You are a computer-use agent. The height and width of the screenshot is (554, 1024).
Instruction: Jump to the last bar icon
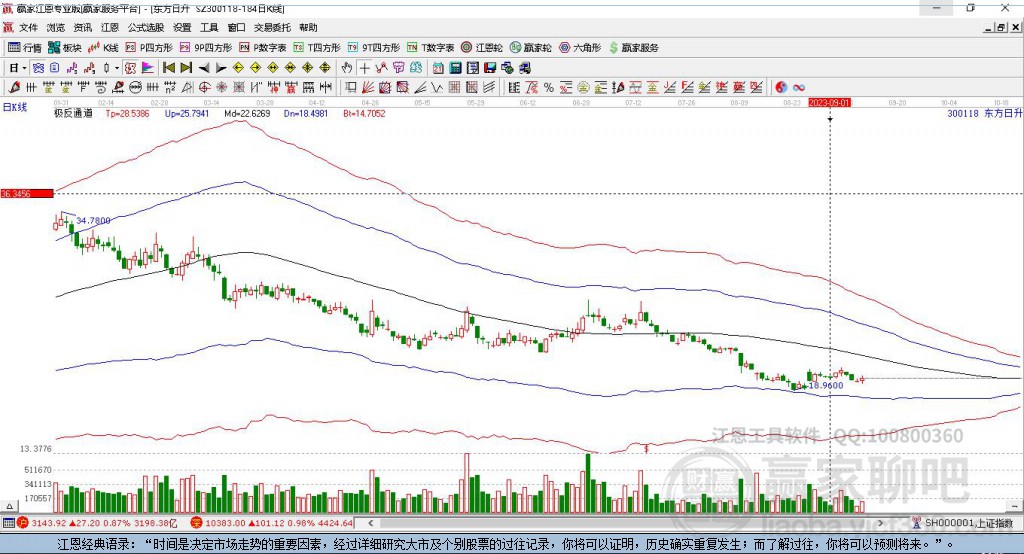pyautogui.click(x=186, y=67)
